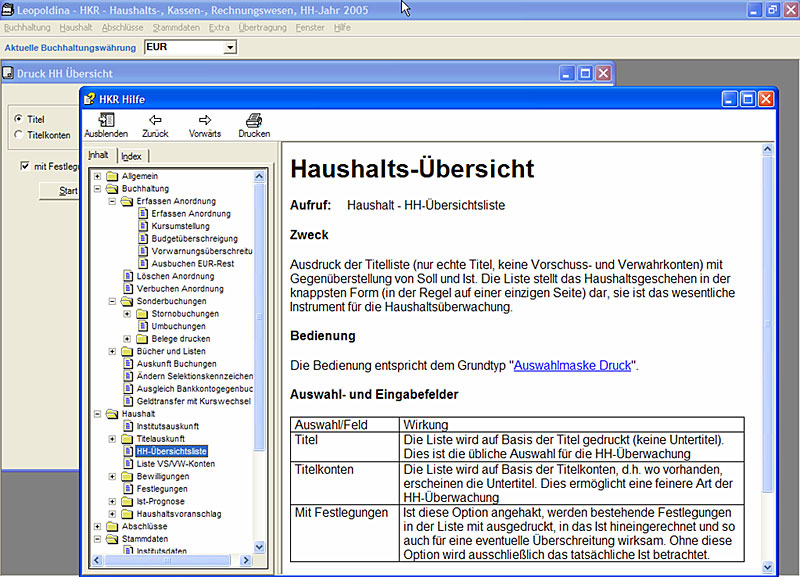Expand the Abschlüsse tree node
Image resolution: width=800 pixels, height=577 pixels.
click(98, 526)
